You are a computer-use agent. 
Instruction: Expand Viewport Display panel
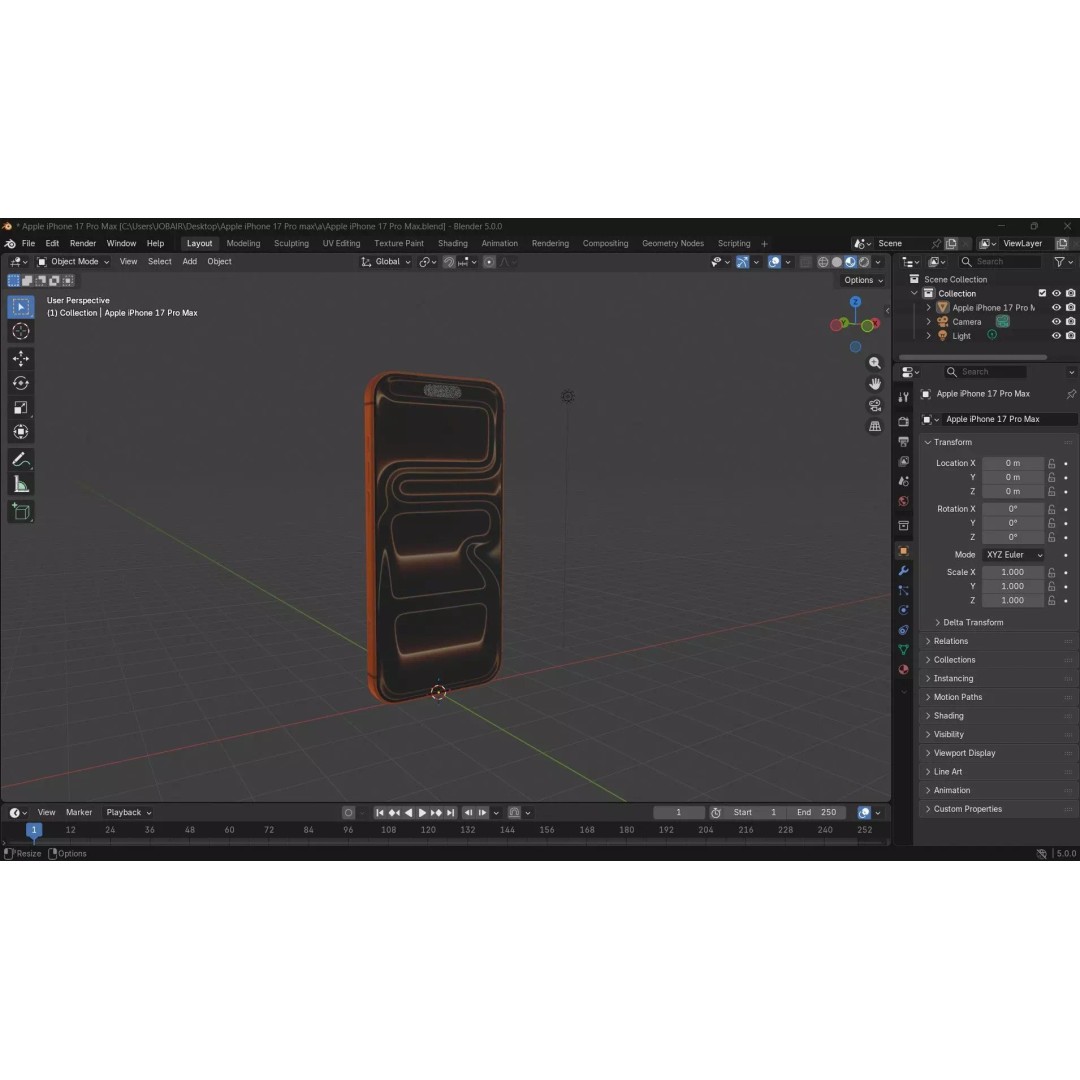[964, 754]
